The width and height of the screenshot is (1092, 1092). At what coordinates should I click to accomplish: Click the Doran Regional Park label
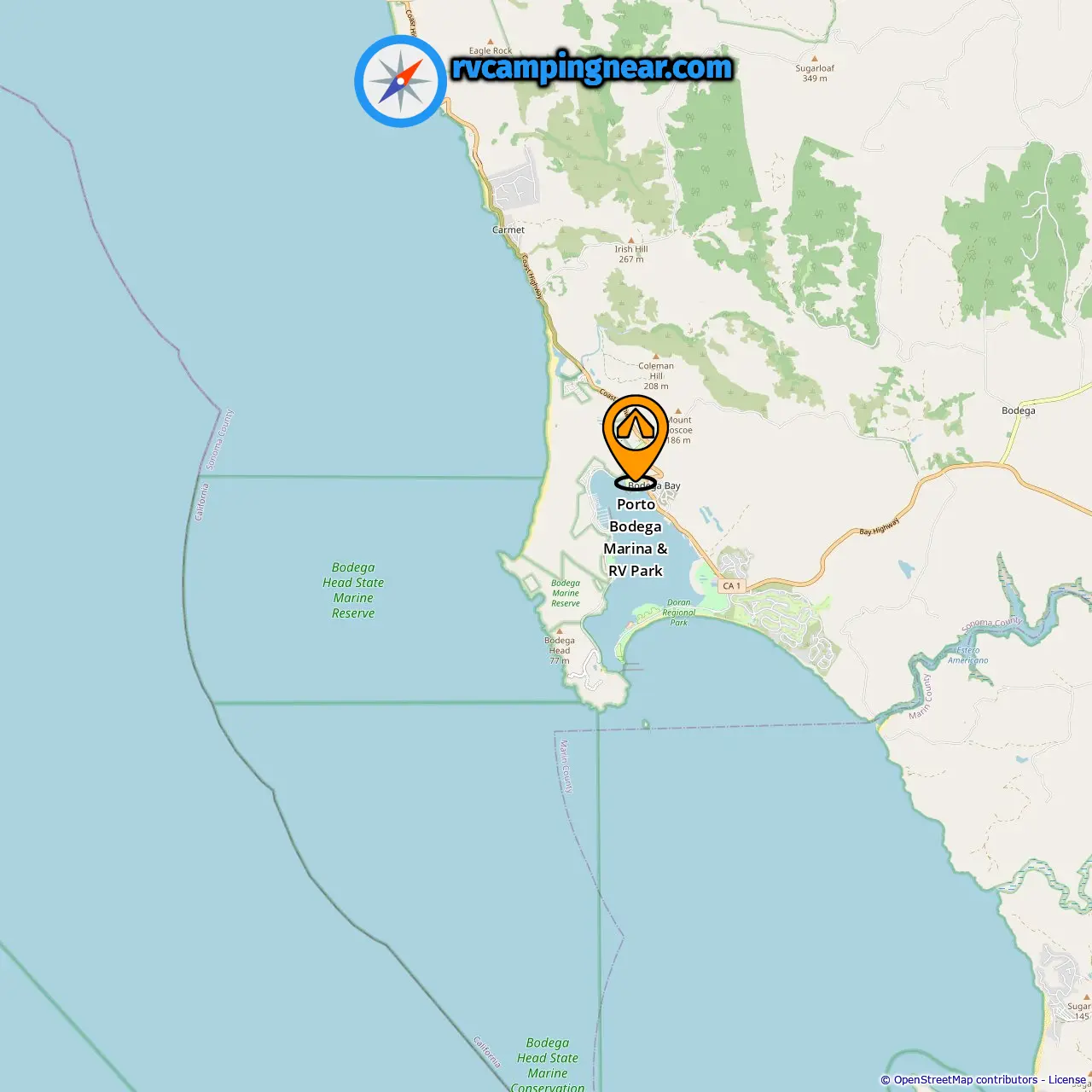679,613
